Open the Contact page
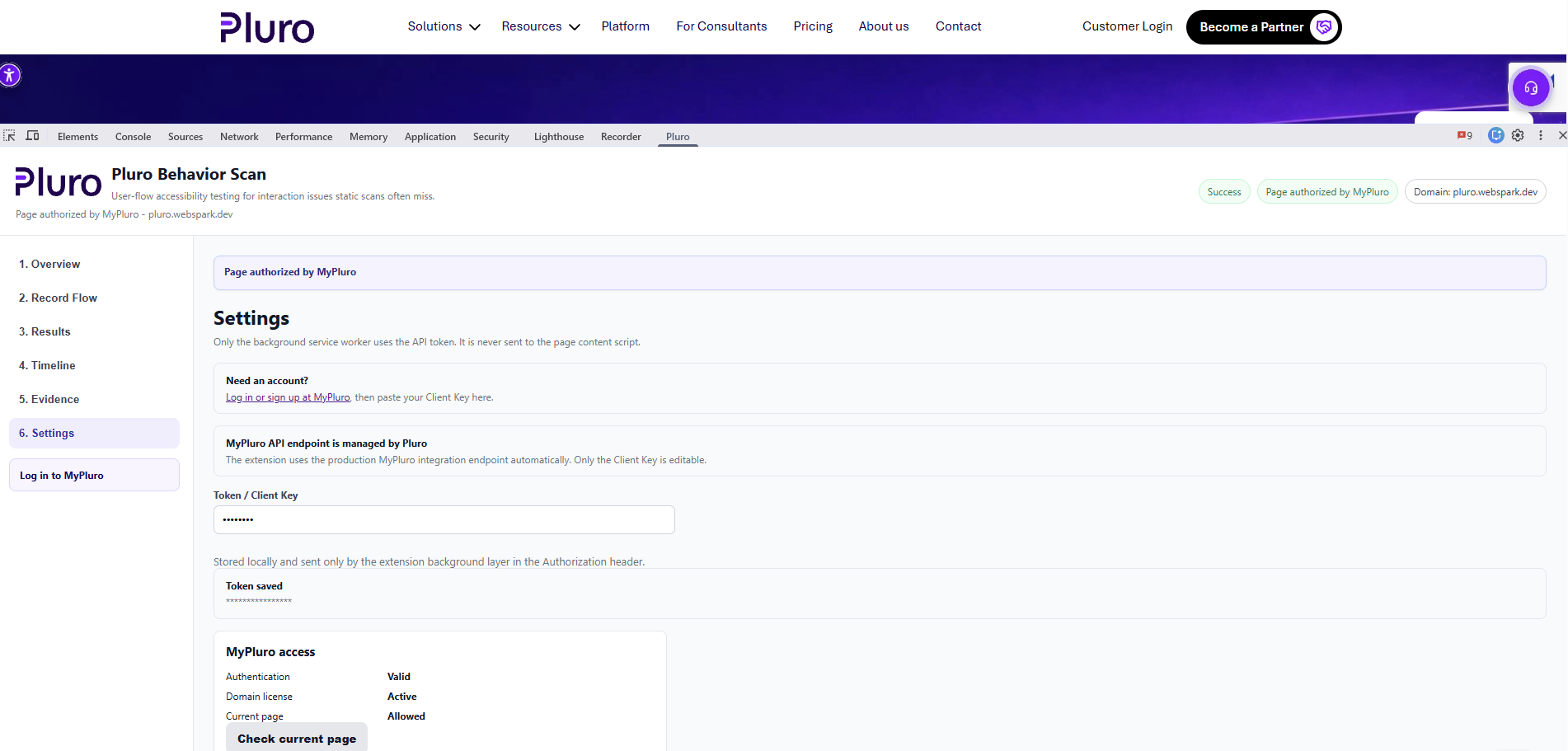Image resolution: width=1568 pixels, height=751 pixels. pyautogui.click(x=959, y=26)
